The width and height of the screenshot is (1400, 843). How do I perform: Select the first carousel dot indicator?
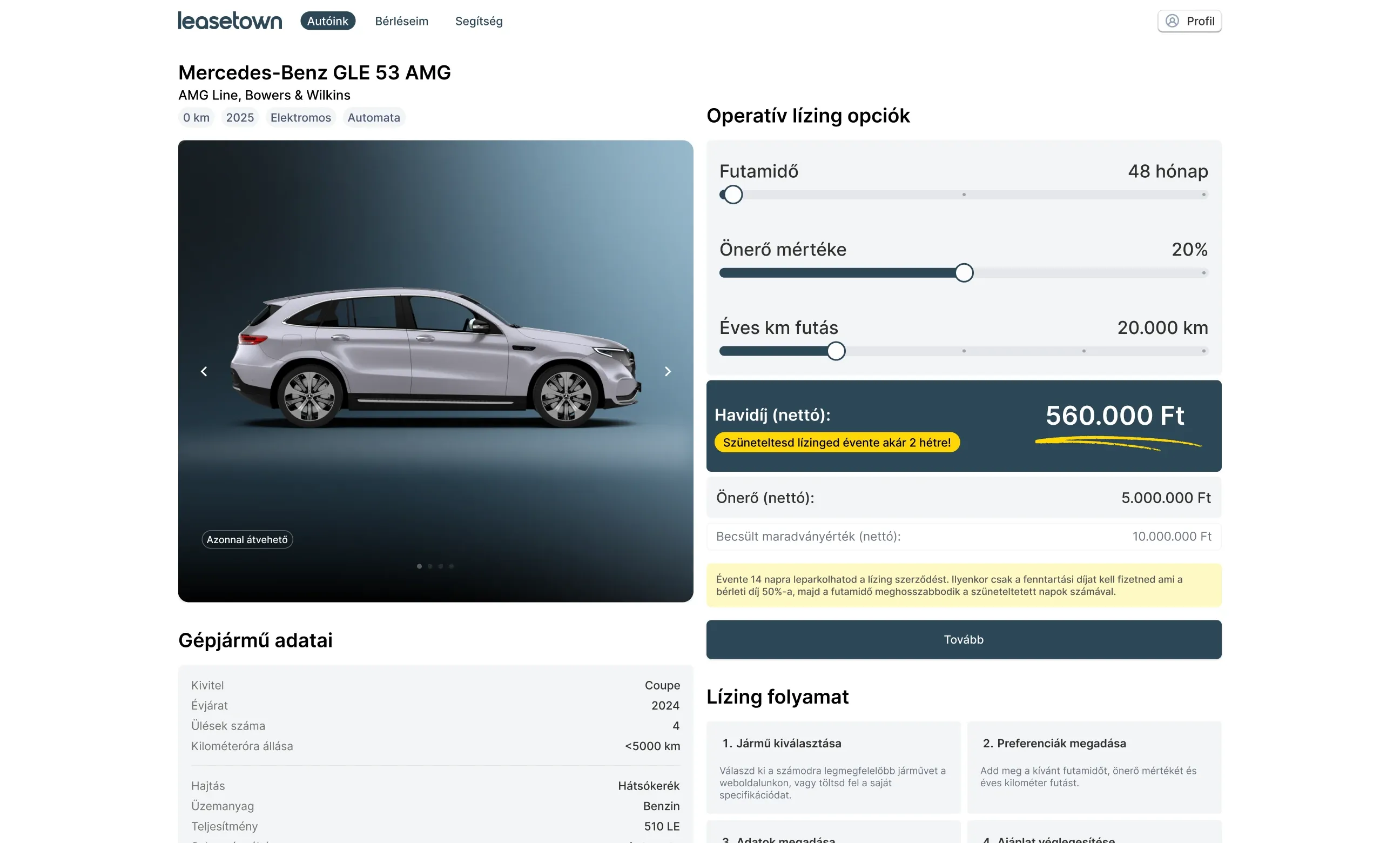pos(419,566)
